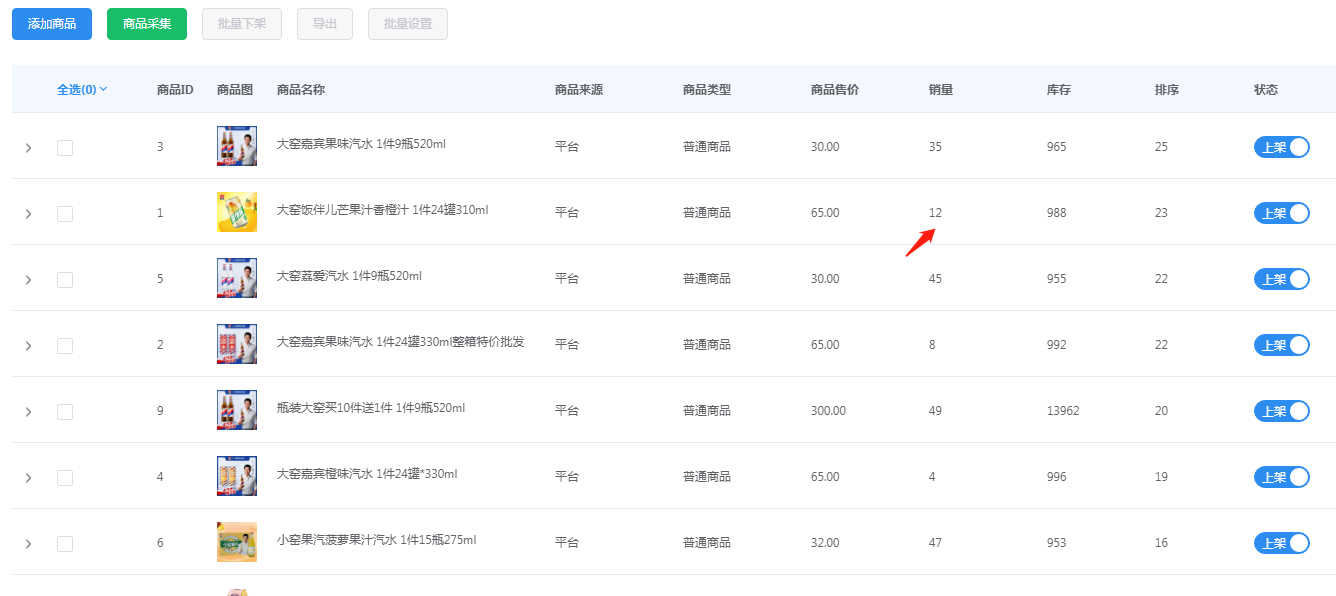Open image for 瓶装大窑买10件送1件
The width and height of the screenshot is (1336, 596).
[x=237, y=410]
